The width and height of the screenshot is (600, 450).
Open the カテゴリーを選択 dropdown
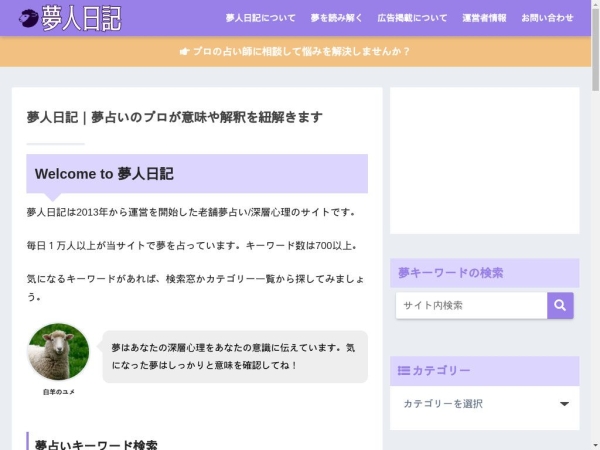484,404
